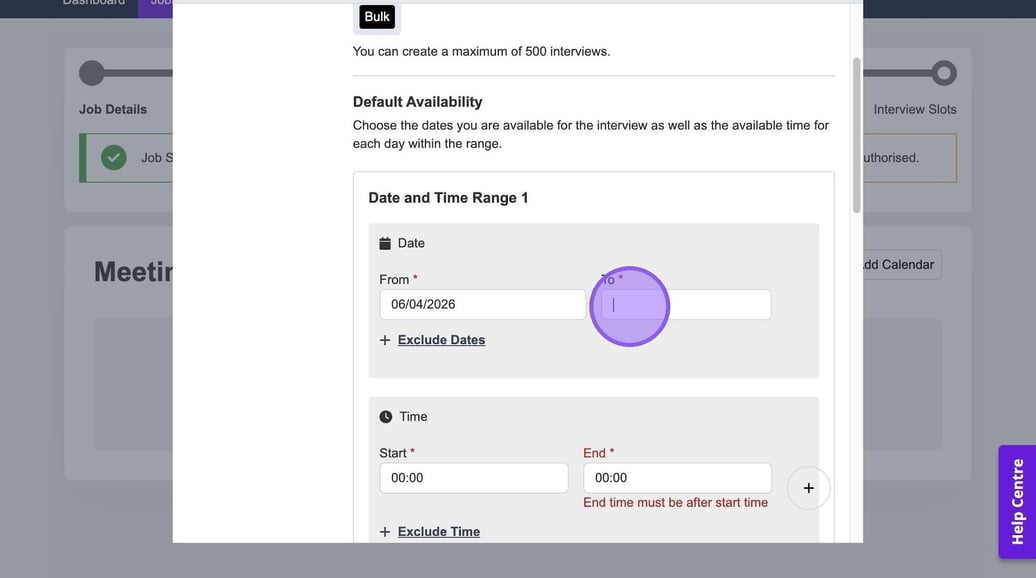
Task: Click the plus icon before Exclude Time
Action: point(385,532)
